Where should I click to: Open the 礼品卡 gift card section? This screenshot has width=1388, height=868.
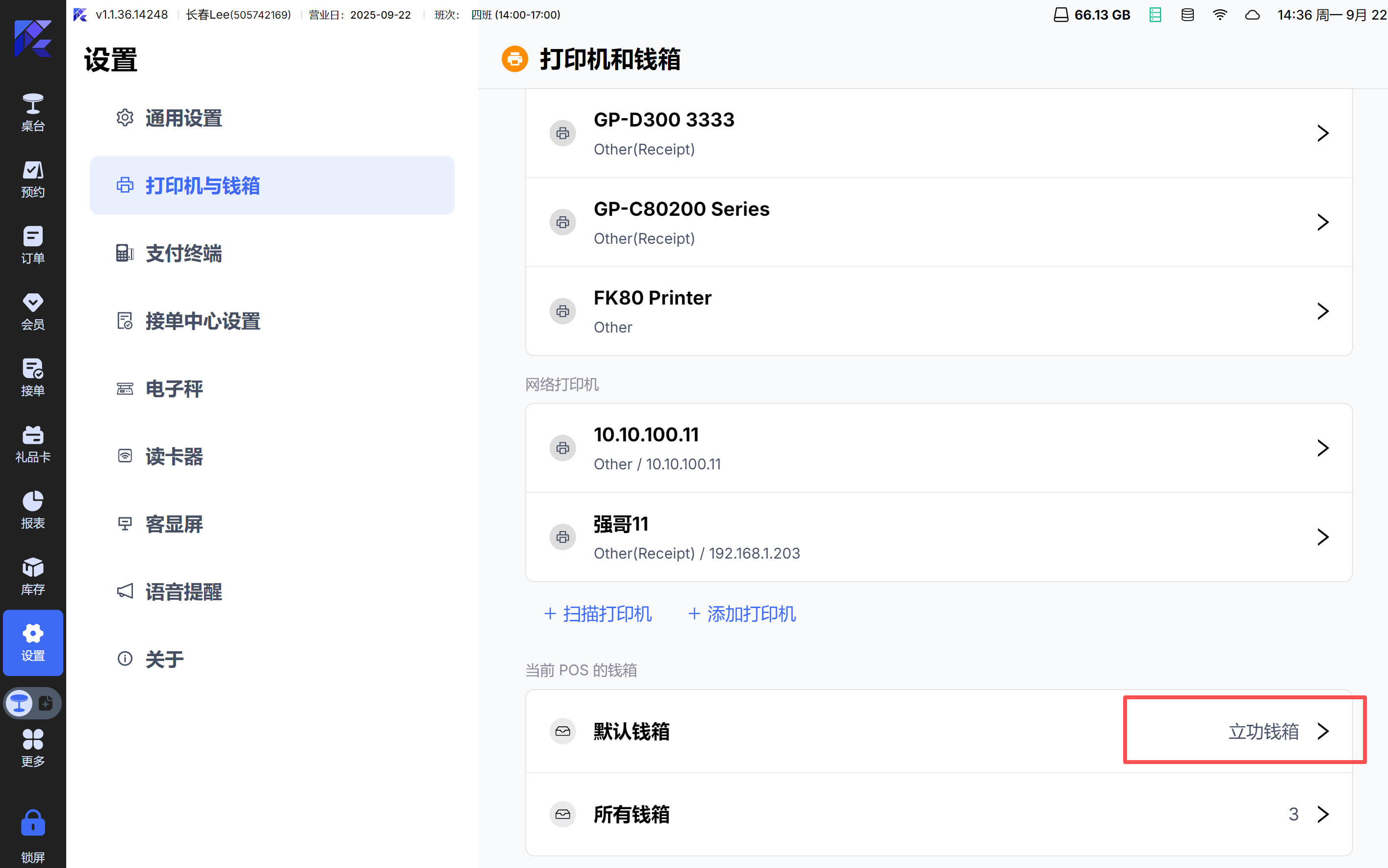pyautogui.click(x=33, y=444)
